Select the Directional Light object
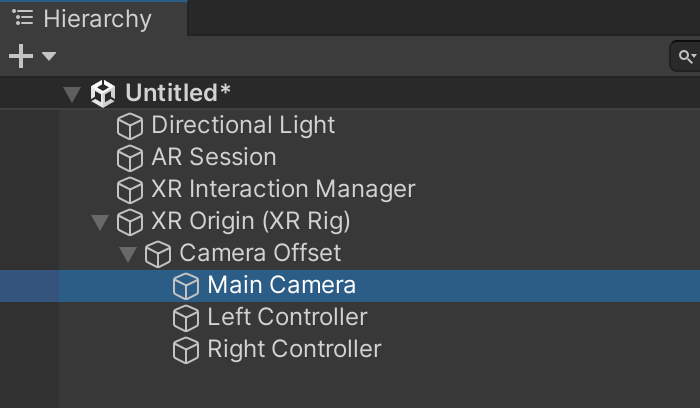The width and height of the screenshot is (700, 408). (243, 126)
